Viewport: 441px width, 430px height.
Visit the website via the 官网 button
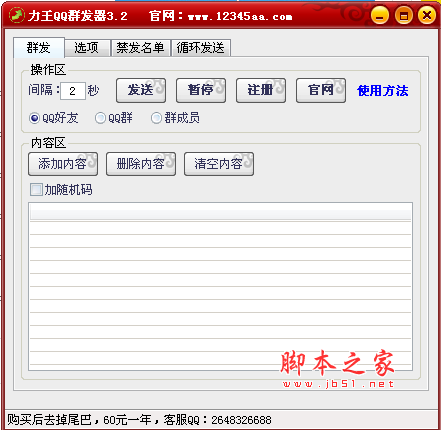point(321,90)
